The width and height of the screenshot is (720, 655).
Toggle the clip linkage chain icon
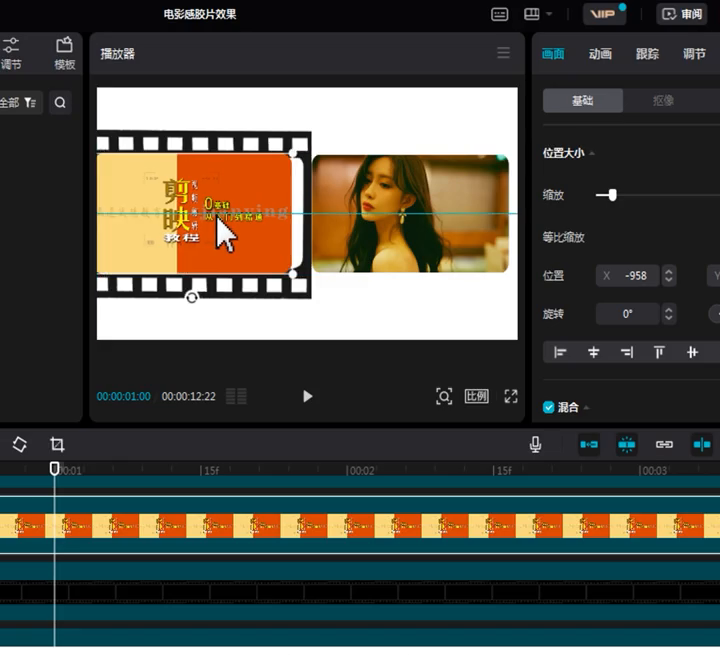(x=664, y=445)
